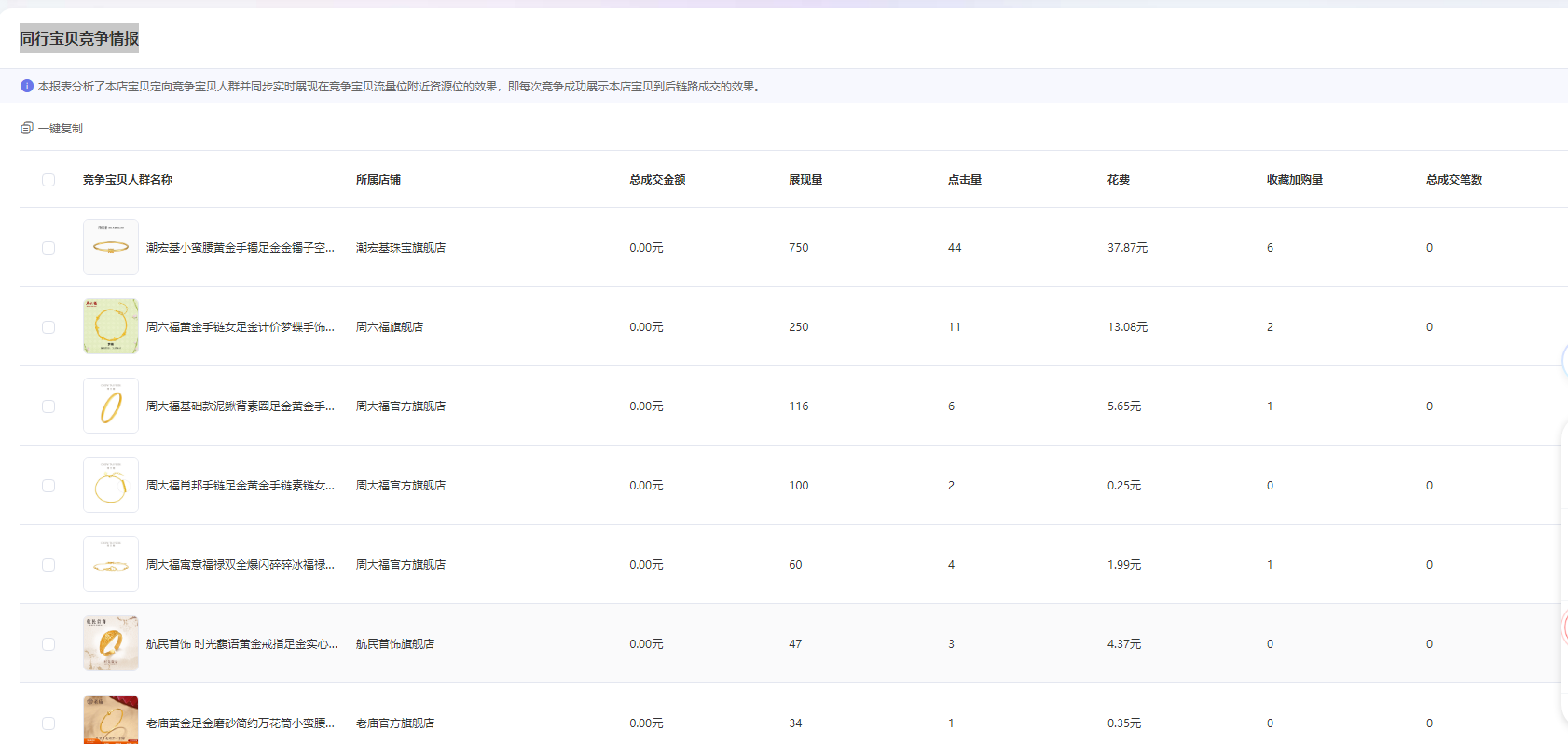Open 潮宏基小蛮腰黄金手镯 product title
1568x744 pixels.
pyautogui.click(x=240, y=248)
